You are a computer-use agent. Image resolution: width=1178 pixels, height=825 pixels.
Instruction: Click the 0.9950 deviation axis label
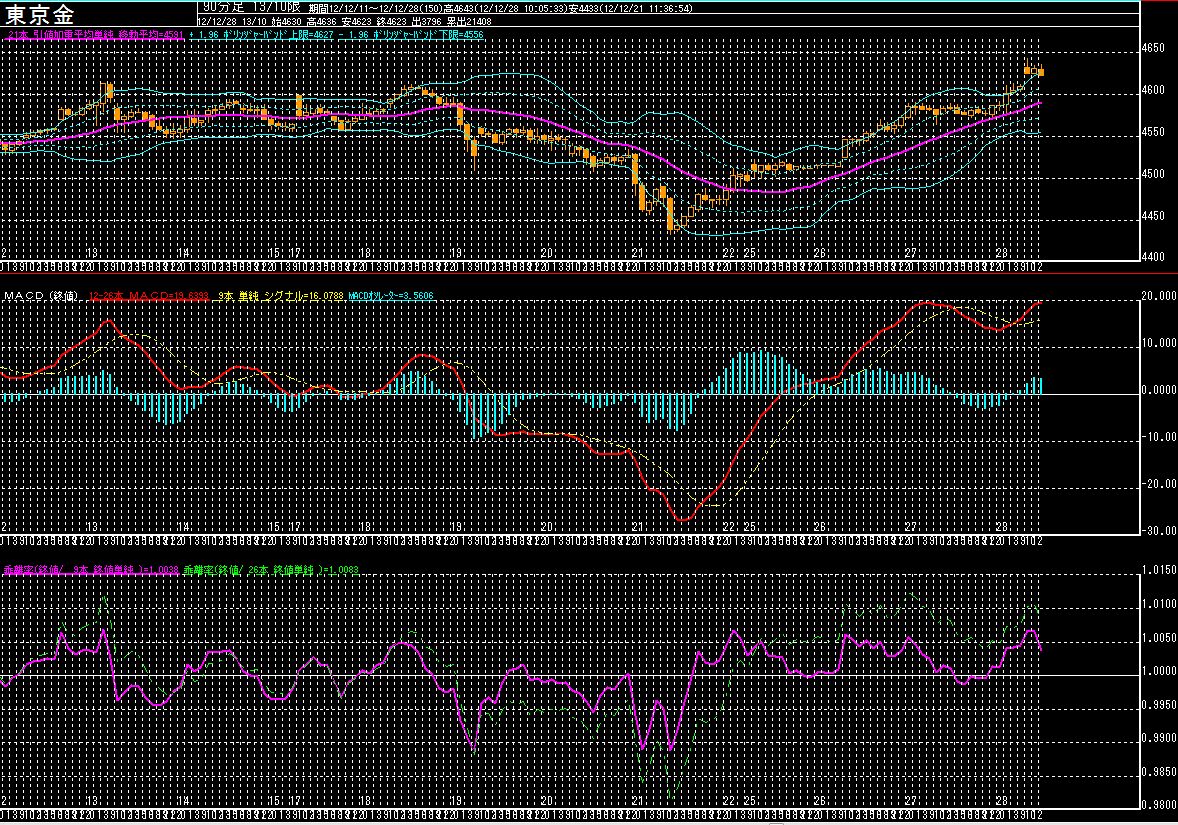pos(1158,706)
